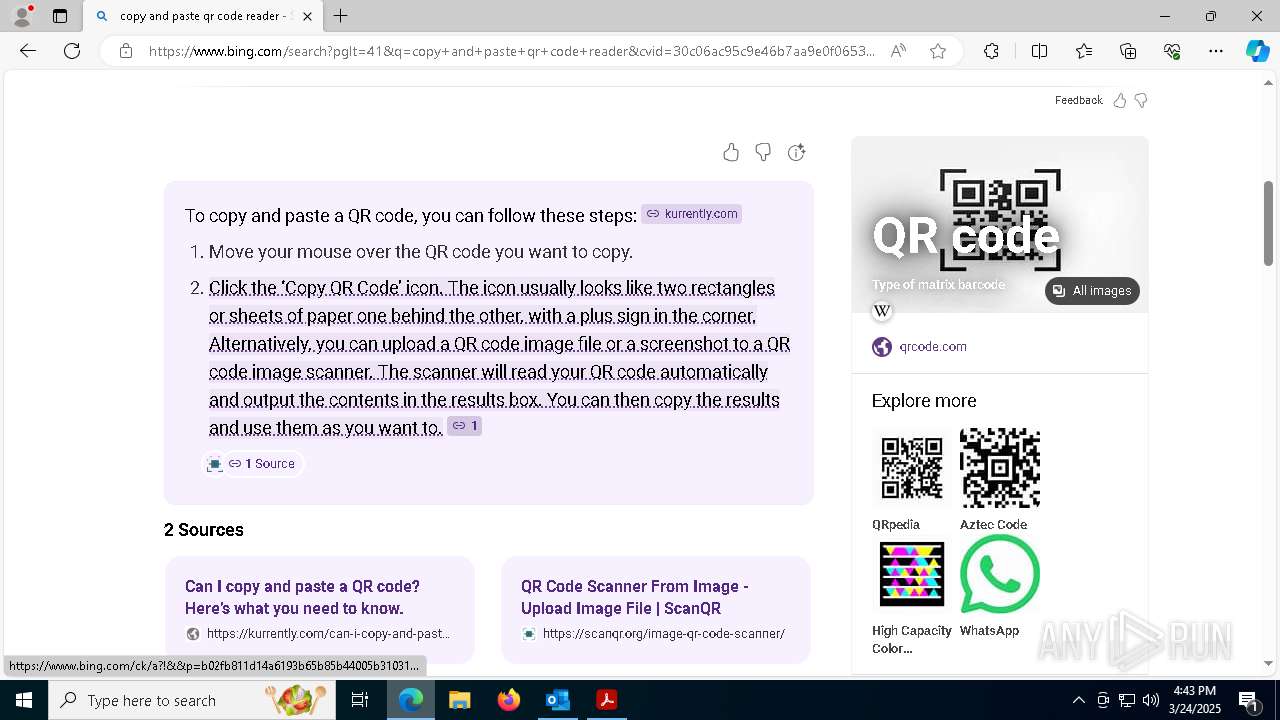Open Favorites list
Image resolution: width=1280 pixels, height=720 pixels.
tap(1084, 51)
